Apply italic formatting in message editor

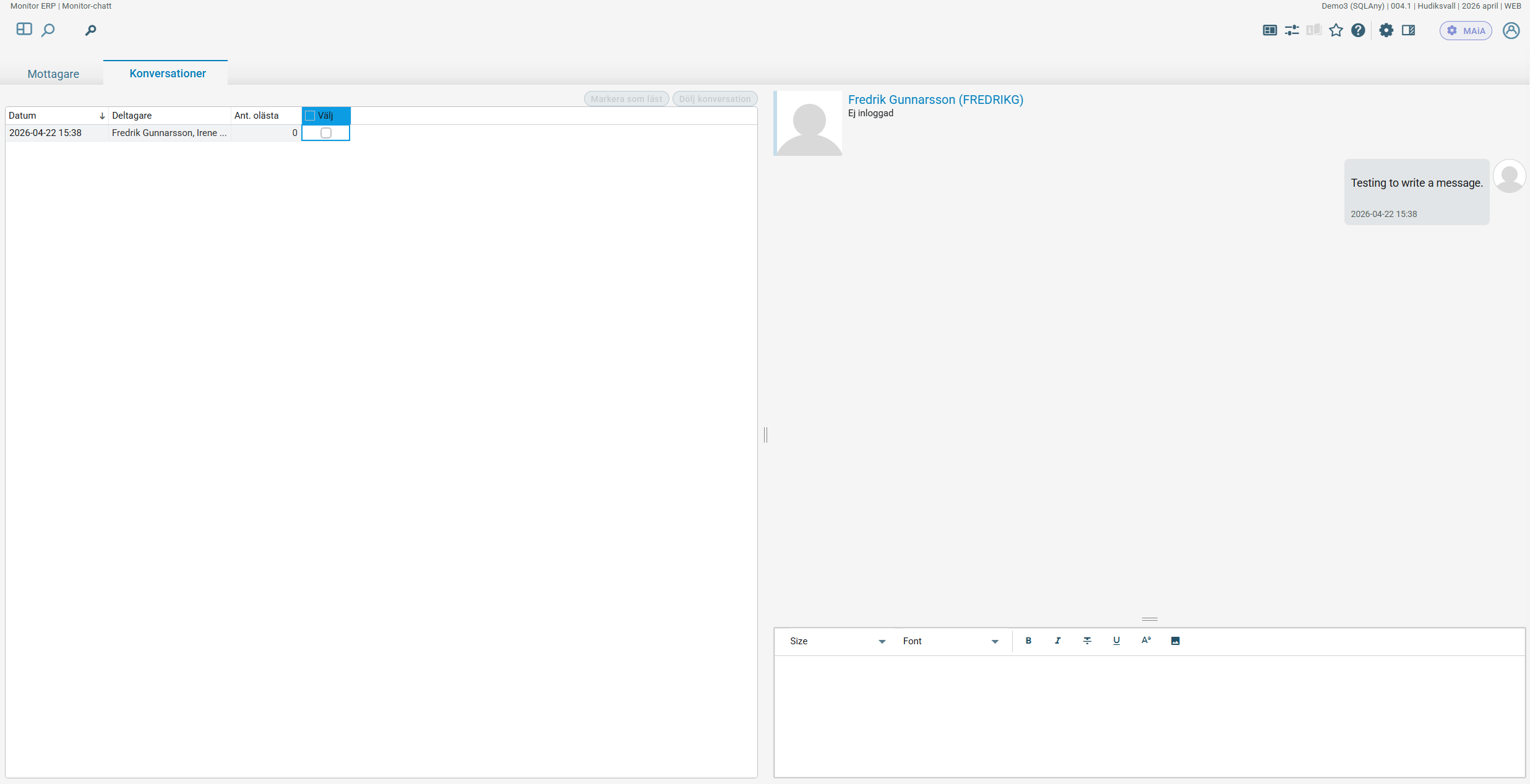1057,641
